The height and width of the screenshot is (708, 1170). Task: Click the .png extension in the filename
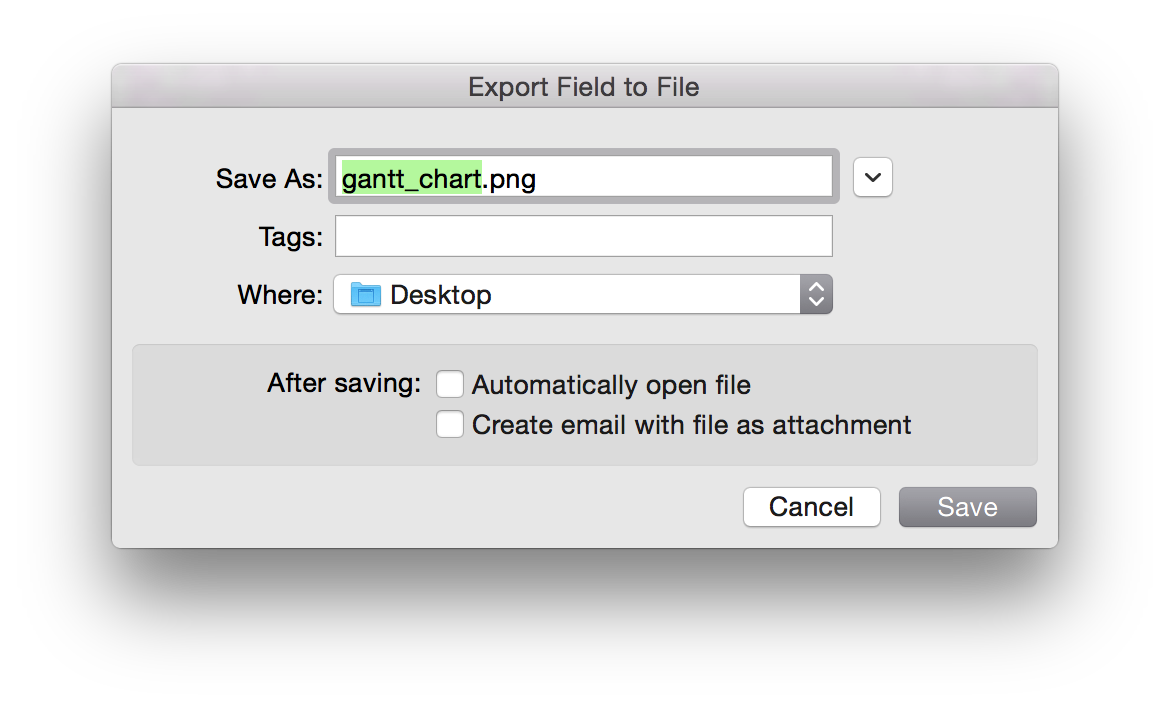pos(509,178)
